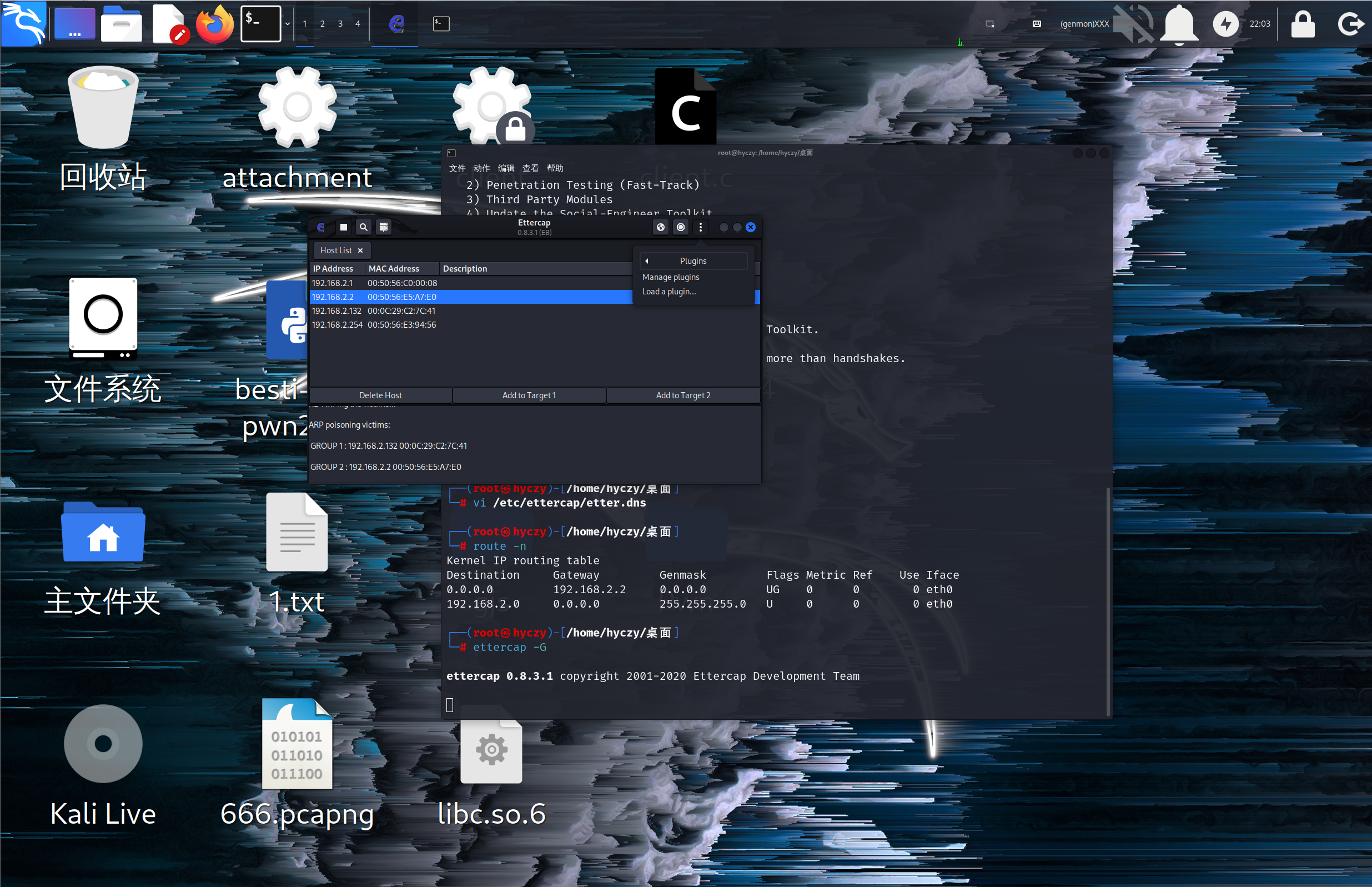The width and height of the screenshot is (1372, 887).
Task: Click the Delete Host button
Action: (380, 395)
